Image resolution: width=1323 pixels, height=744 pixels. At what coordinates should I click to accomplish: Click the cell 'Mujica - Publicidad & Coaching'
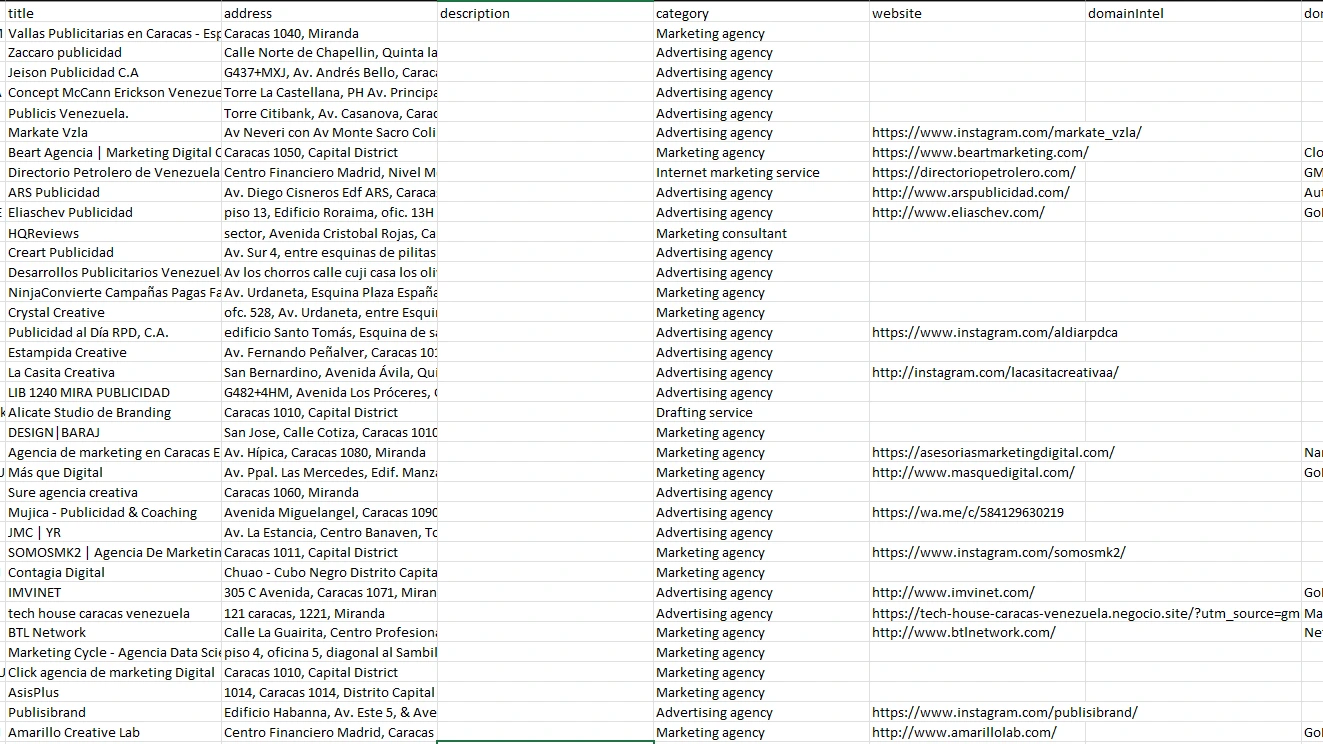pyautogui.click(x=113, y=513)
